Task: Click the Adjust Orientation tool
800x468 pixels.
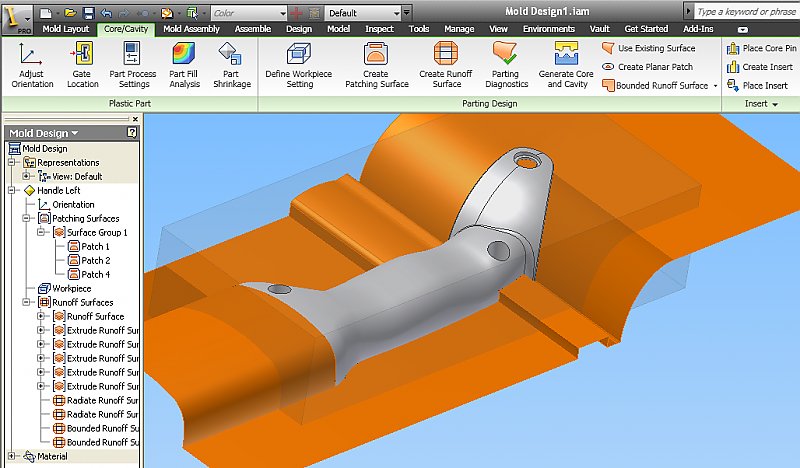Action: click(32, 65)
